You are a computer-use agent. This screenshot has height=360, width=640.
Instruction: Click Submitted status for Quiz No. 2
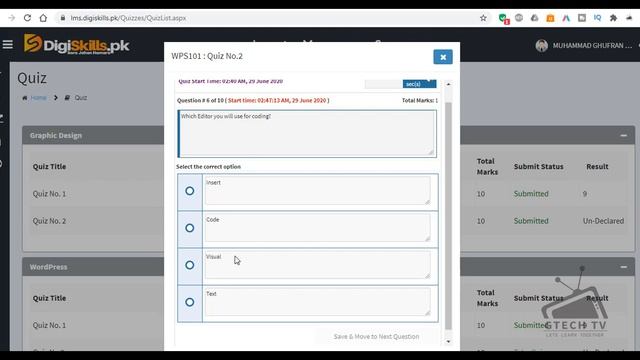(531, 221)
